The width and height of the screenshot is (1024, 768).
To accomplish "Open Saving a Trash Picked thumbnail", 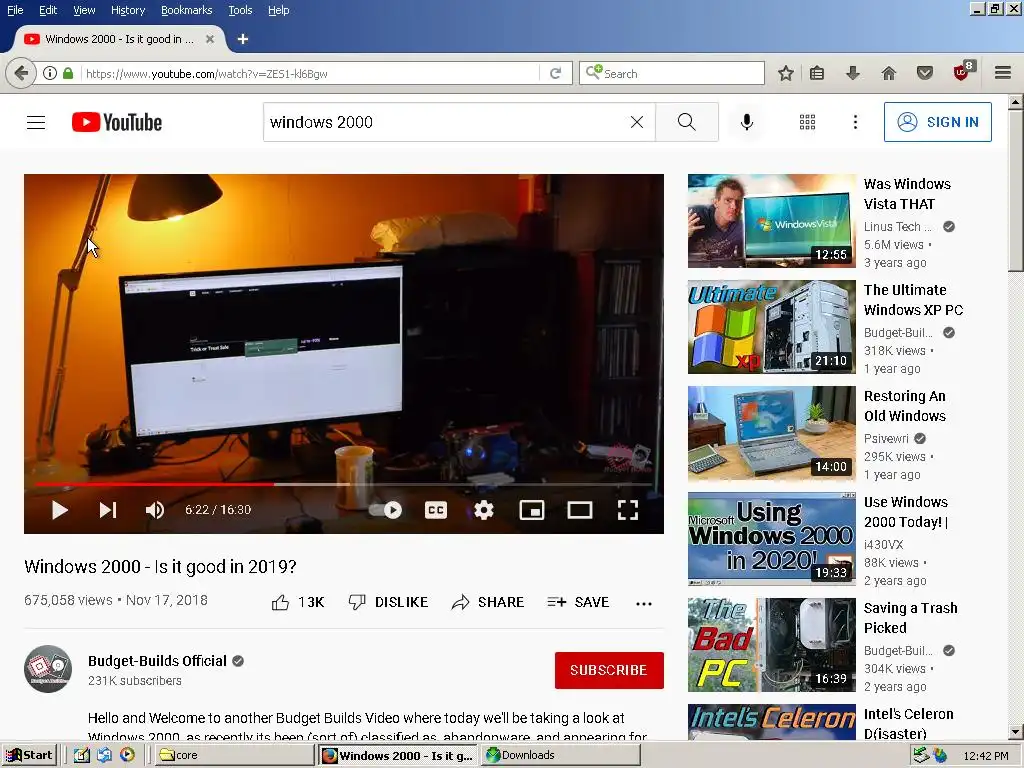I will coord(771,645).
